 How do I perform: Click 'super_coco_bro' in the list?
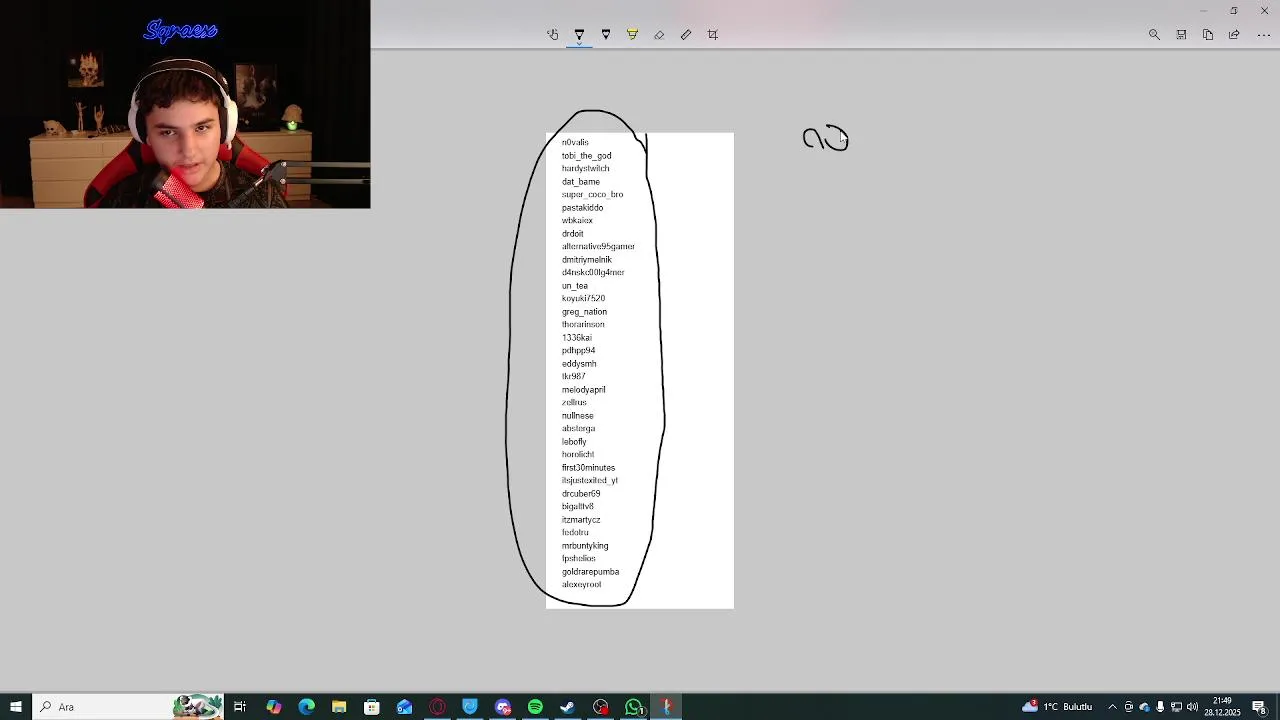coord(592,195)
